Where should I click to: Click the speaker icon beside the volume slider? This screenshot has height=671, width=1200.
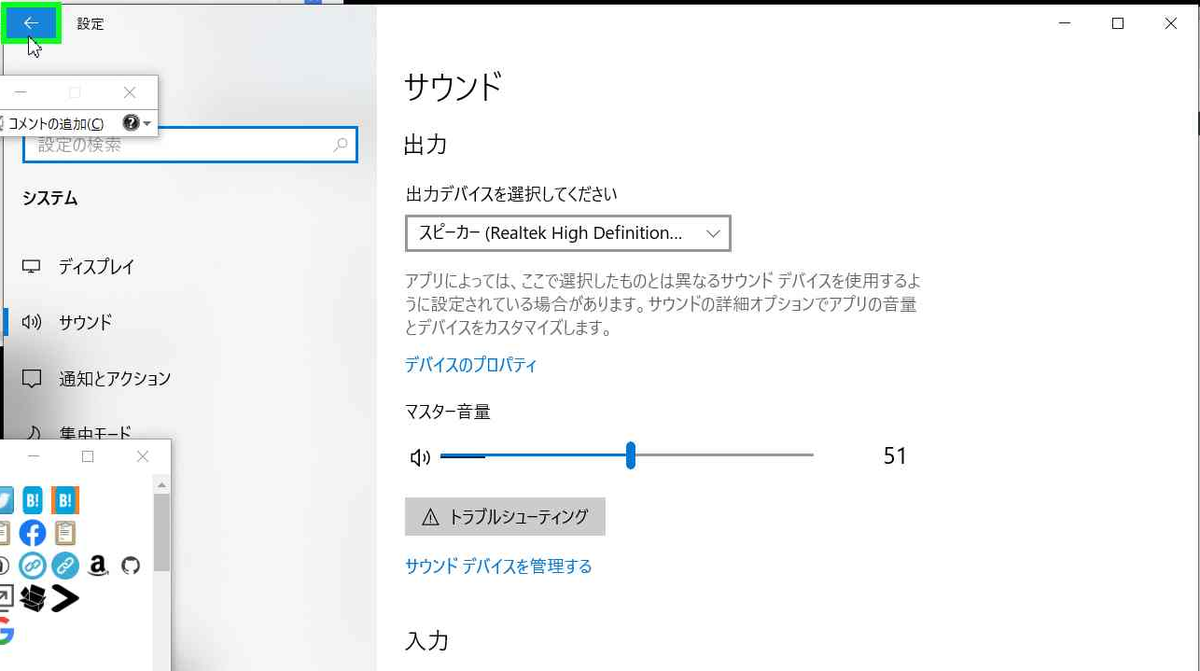click(x=420, y=457)
